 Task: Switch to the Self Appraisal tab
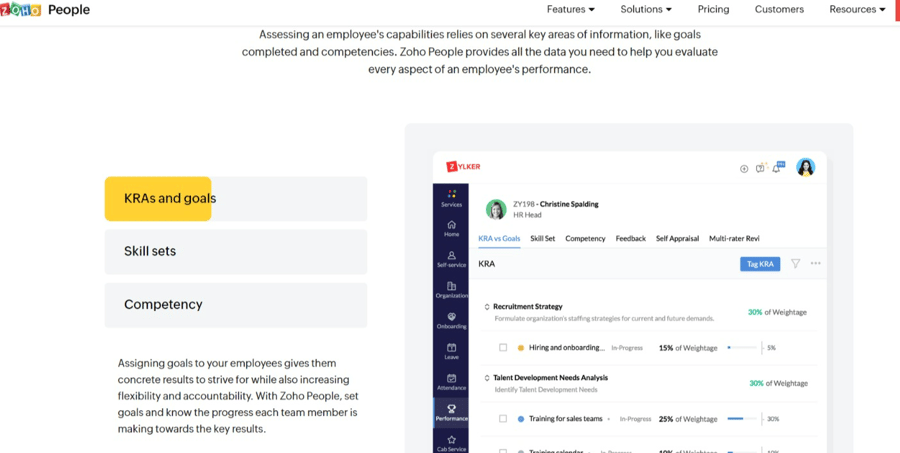pos(677,238)
